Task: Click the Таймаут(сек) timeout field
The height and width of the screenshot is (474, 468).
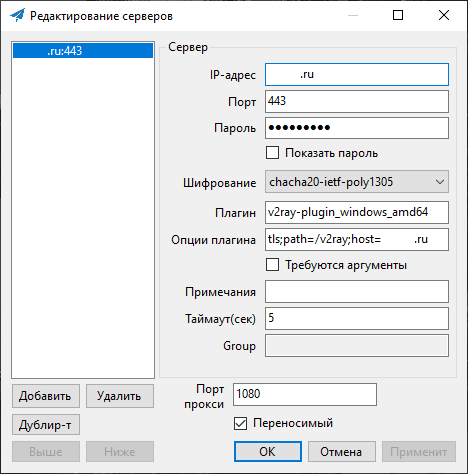Action: click(x=357, y=318)
